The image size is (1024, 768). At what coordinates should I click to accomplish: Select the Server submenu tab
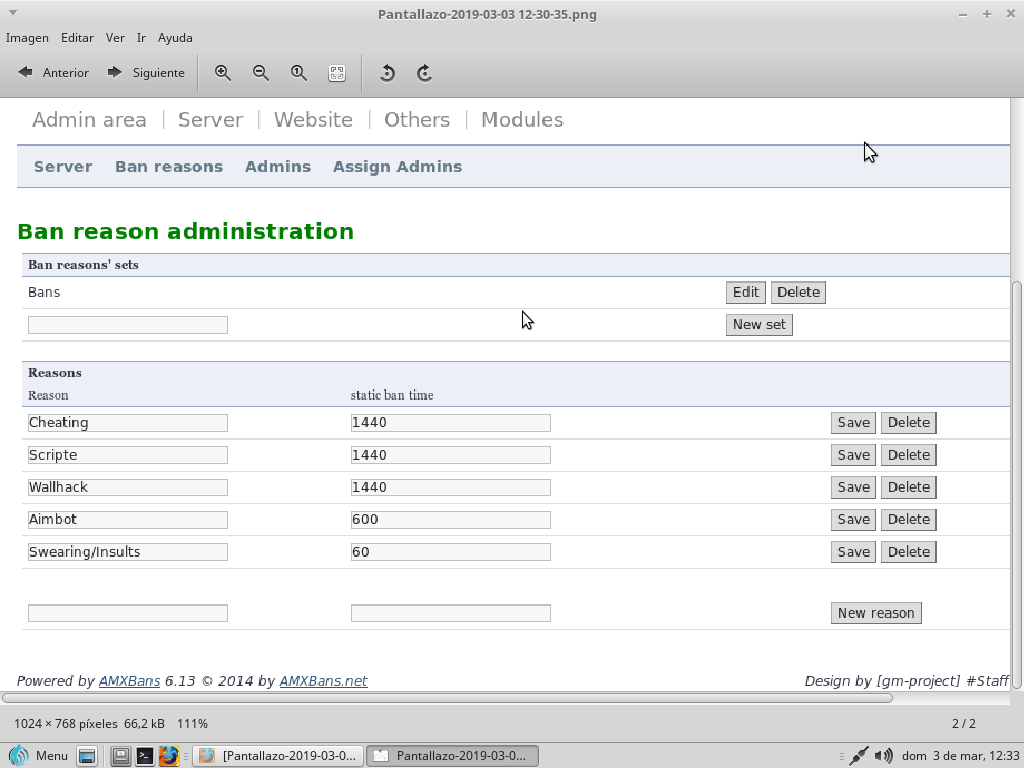coord(63,167)
